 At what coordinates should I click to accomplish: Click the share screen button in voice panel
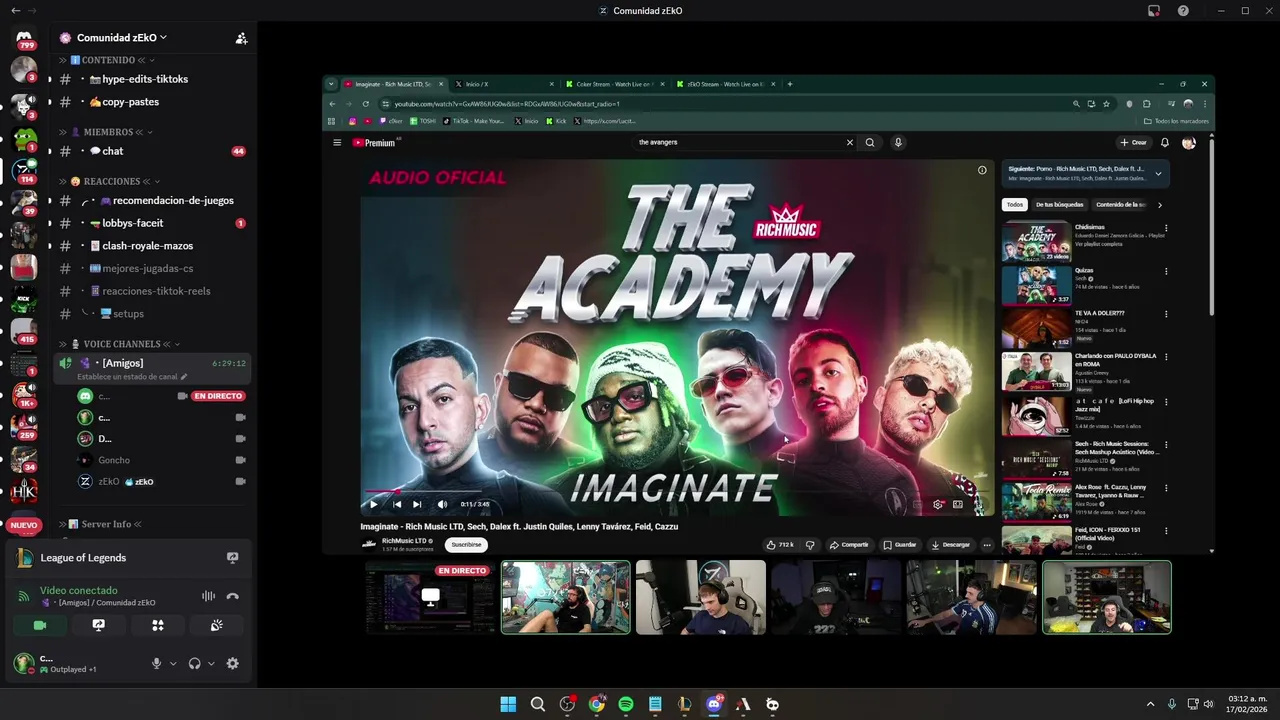pyautogui.click(x=98, y=625)
